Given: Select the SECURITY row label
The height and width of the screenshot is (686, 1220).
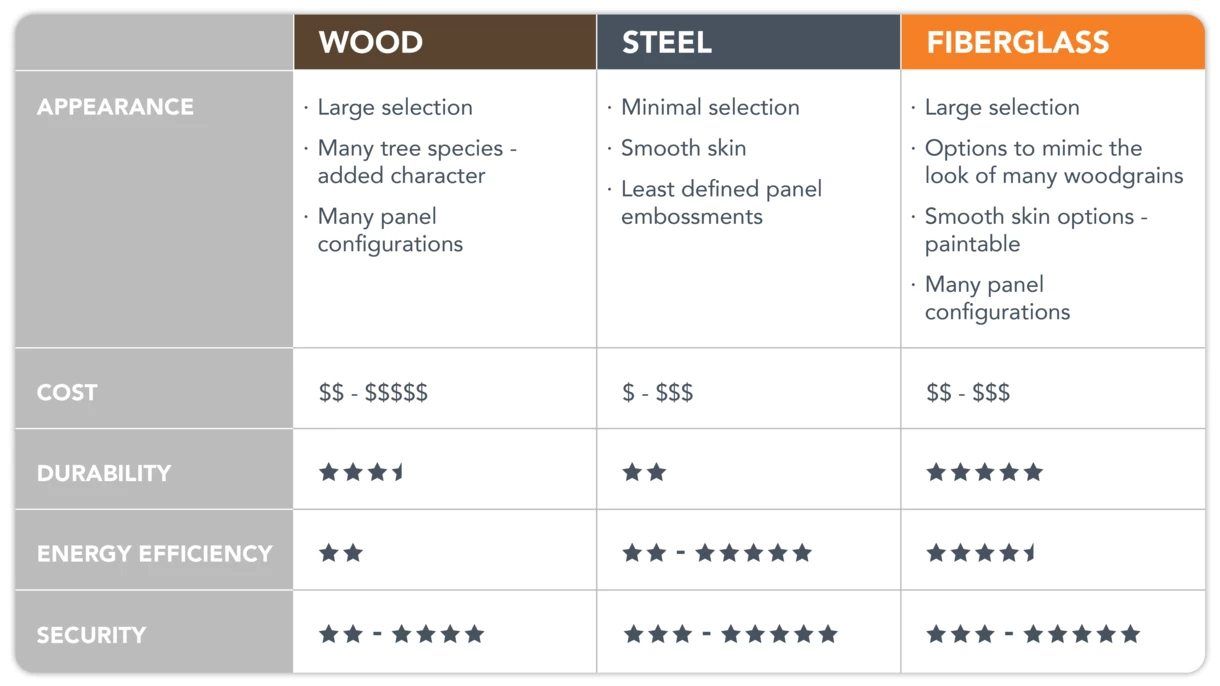Looking at the screenshot, I should (x=91, y=635).
